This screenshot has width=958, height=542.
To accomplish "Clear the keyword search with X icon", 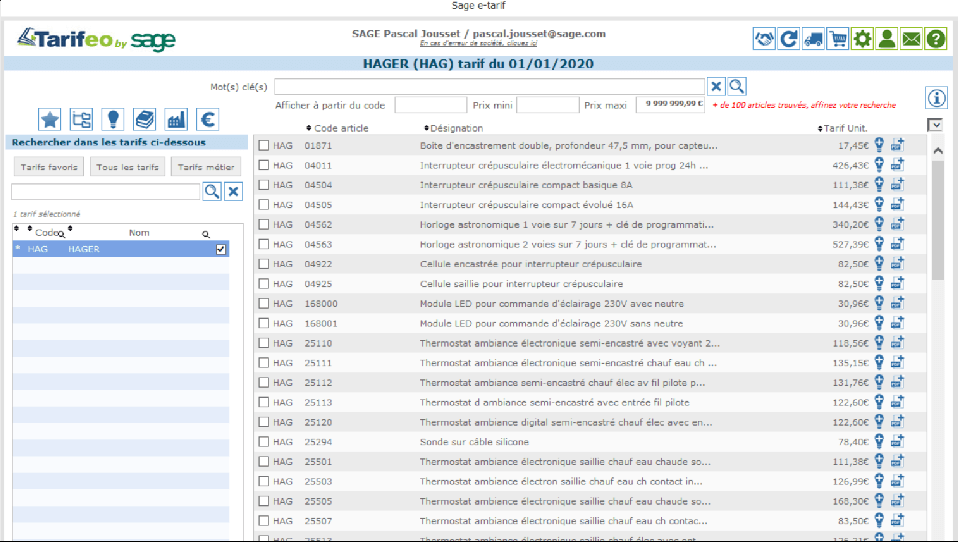I will tap(716, 86).
